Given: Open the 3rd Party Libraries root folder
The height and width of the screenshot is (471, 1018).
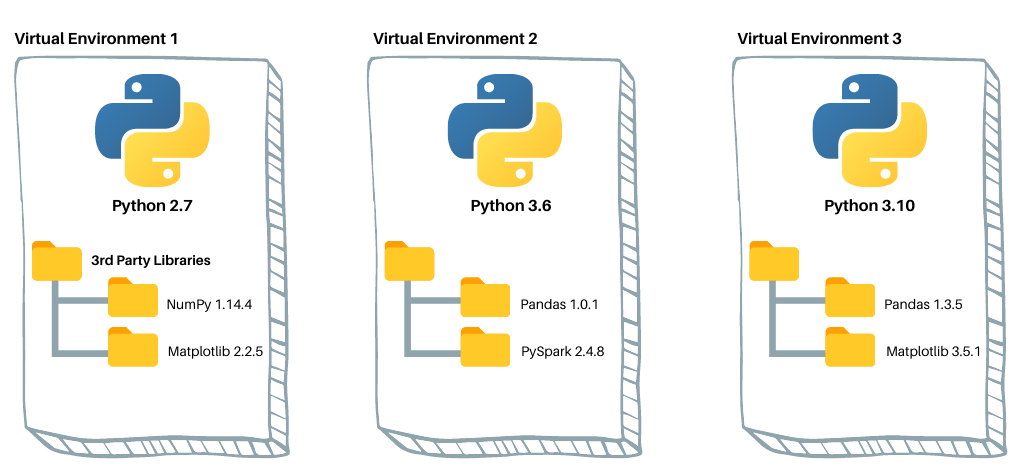Looking at the screenshot, I should 57,260.
